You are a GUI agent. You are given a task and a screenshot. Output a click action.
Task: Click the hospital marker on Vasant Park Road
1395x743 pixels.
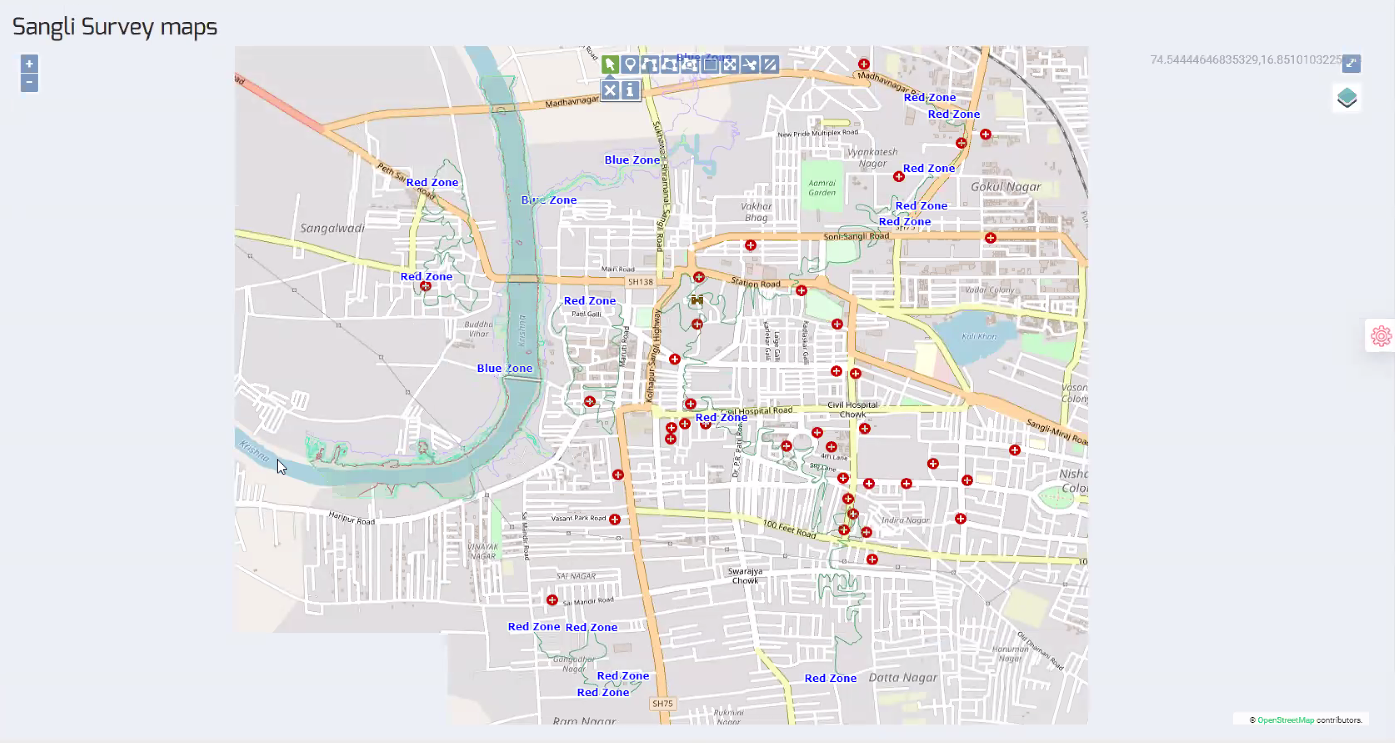(615, 520)
